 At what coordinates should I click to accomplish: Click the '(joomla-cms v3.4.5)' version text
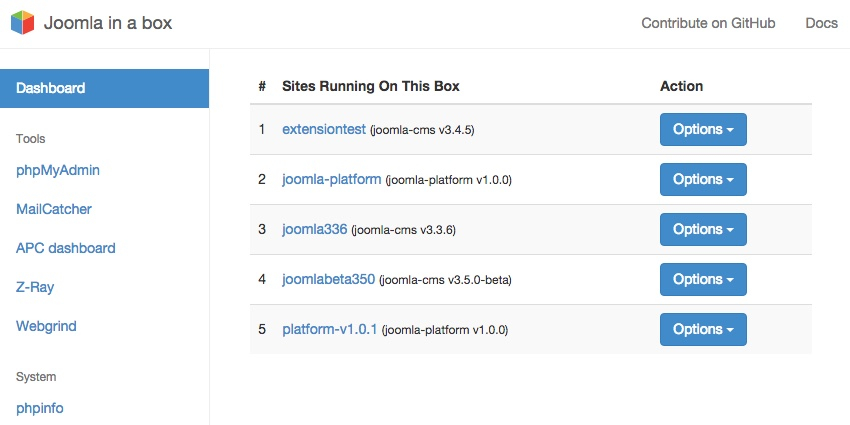coord(422,131)
